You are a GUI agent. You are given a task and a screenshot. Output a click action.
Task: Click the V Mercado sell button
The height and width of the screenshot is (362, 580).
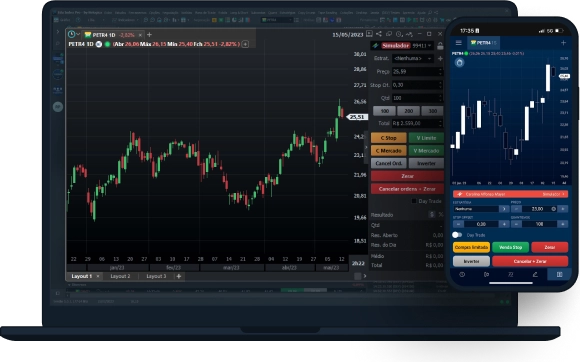tap(426, 150)
